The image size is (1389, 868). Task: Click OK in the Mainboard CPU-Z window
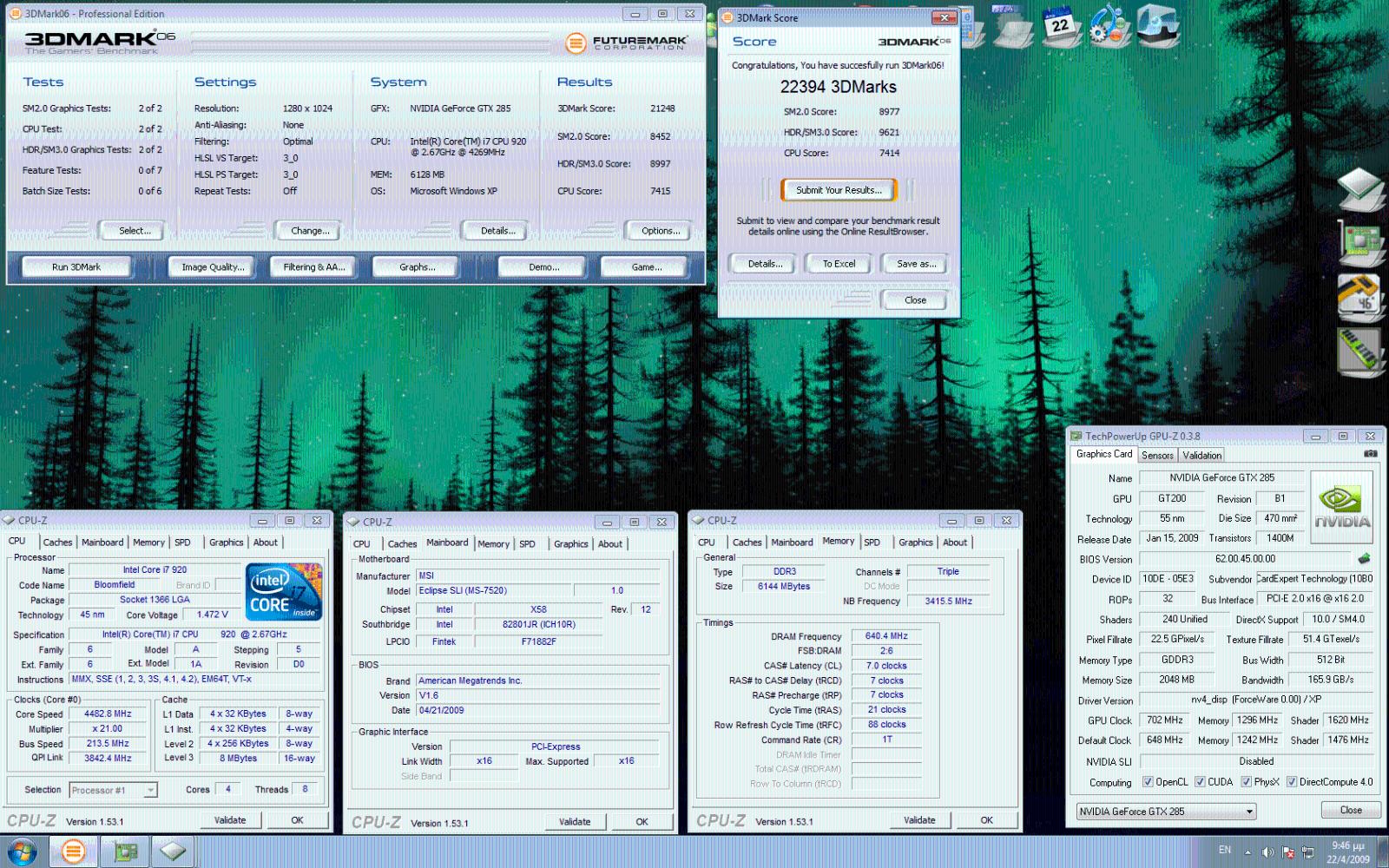pyautogui.click(x=642, y=822)
